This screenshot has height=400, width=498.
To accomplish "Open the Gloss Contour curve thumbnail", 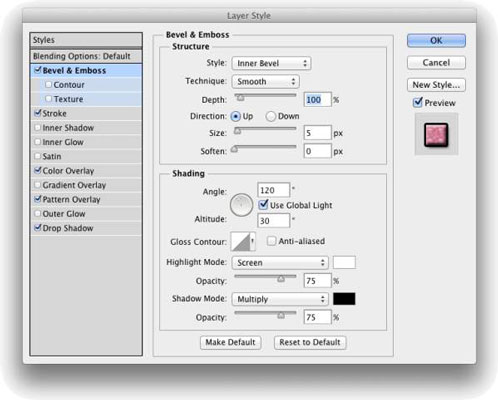I will (x=240, y=242).
